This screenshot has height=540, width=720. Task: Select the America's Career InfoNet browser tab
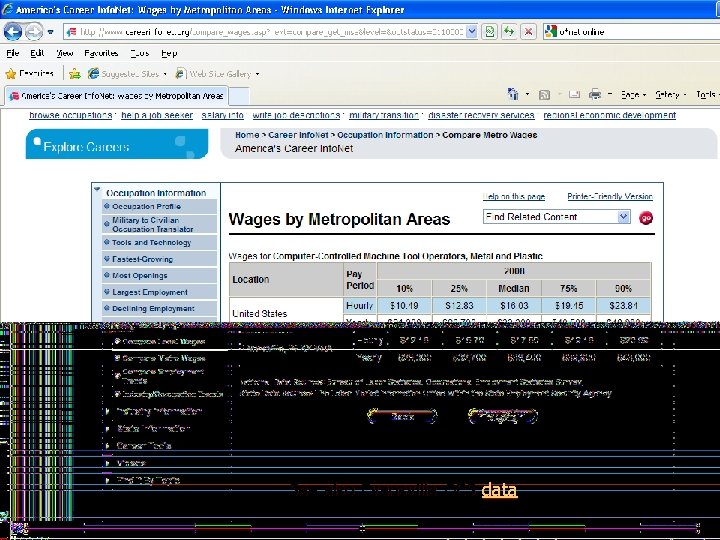tap(116, 96)
